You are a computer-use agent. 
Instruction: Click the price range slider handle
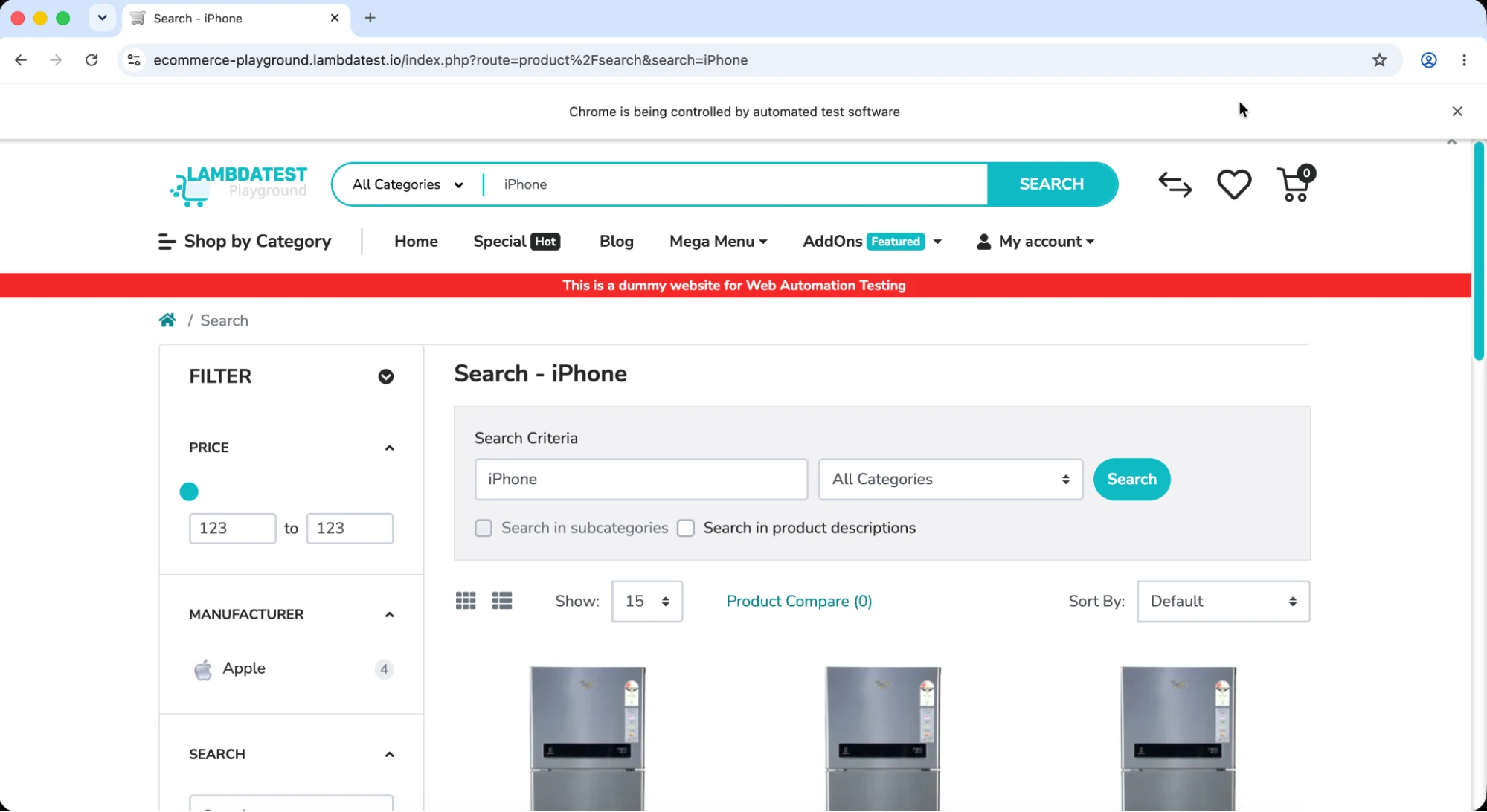[189, 492]
